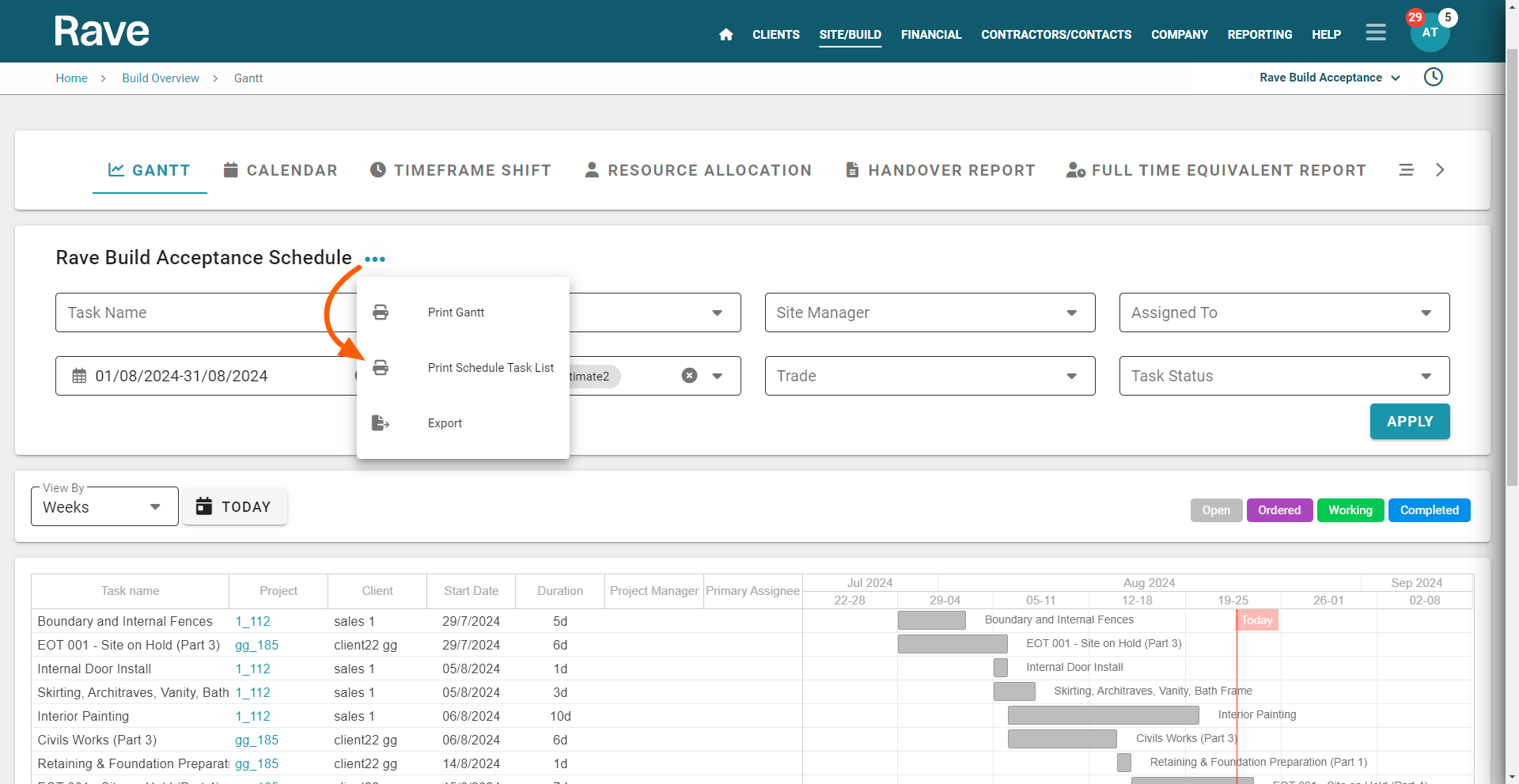This screenshot has width=1519, height=784.
Task: Click the Task name column header
Action: tap(130, 591)
